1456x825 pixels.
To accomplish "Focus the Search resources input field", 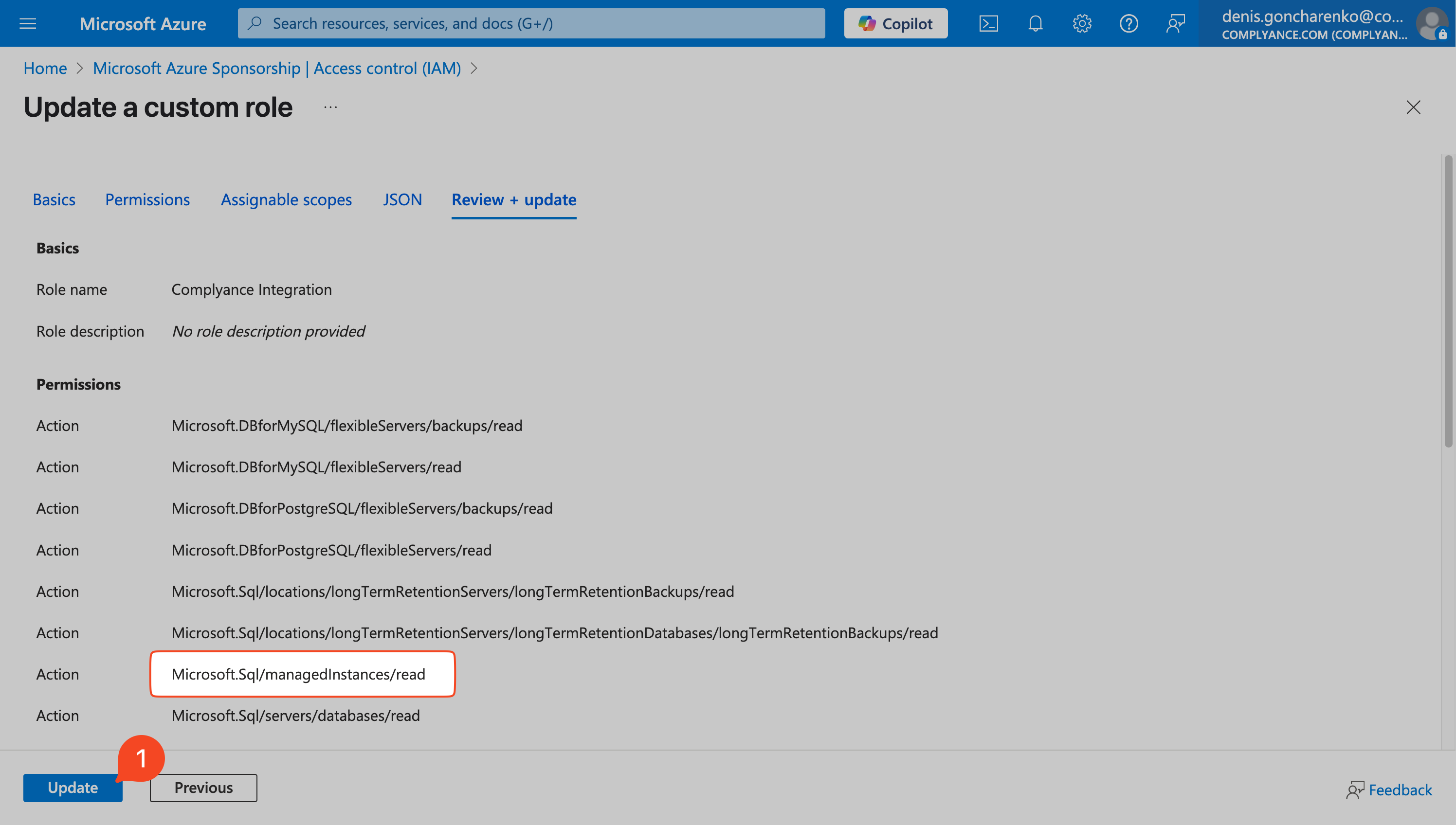I will pos(531,23).
